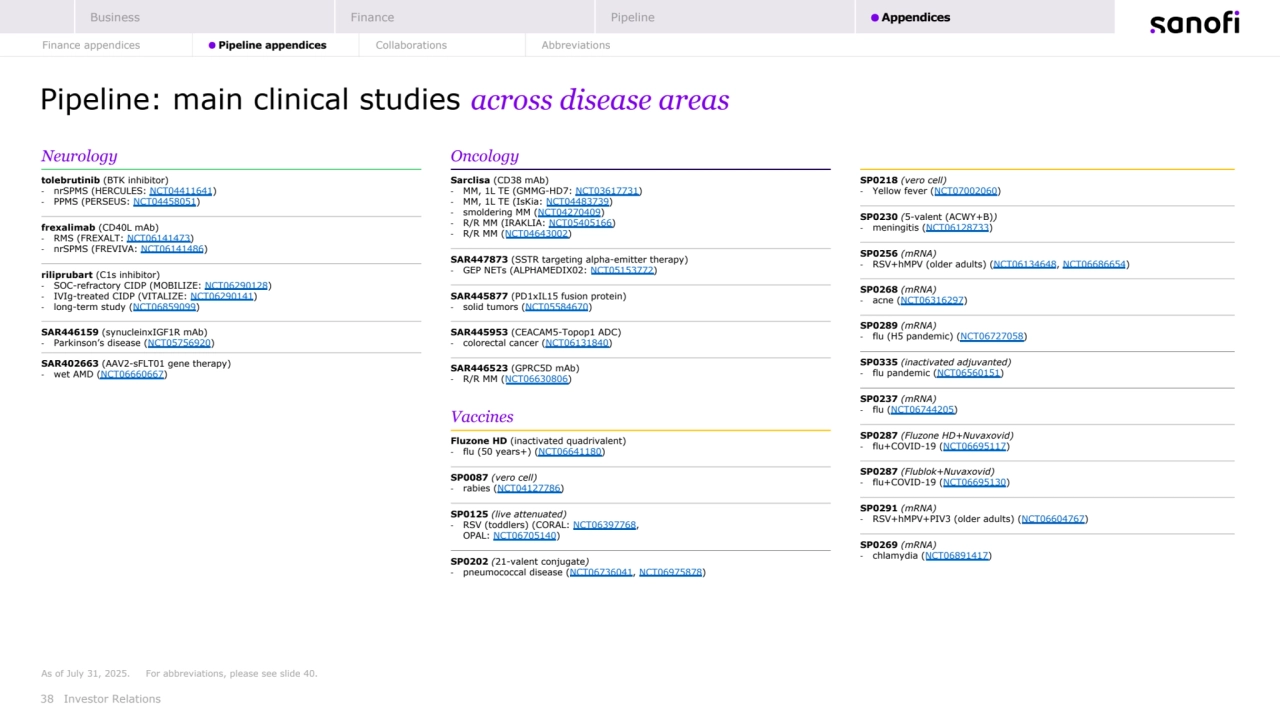Open pneumococcal link NCT06736041
This screenshot has height=720, width=1280.
601,573
